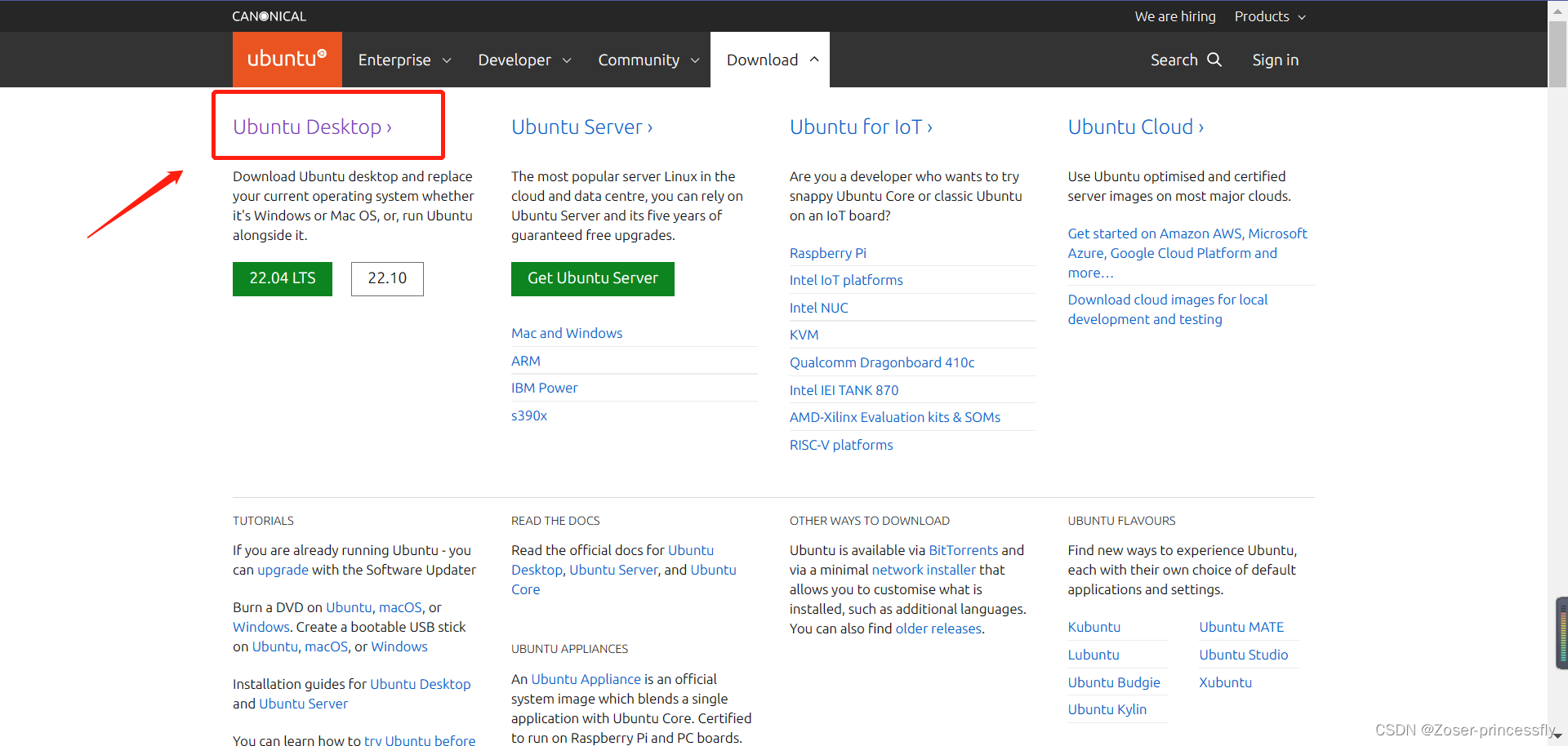Open the Ubuntu Desktop heading link
1568x746 pixels.
click(x=312, y=127)
